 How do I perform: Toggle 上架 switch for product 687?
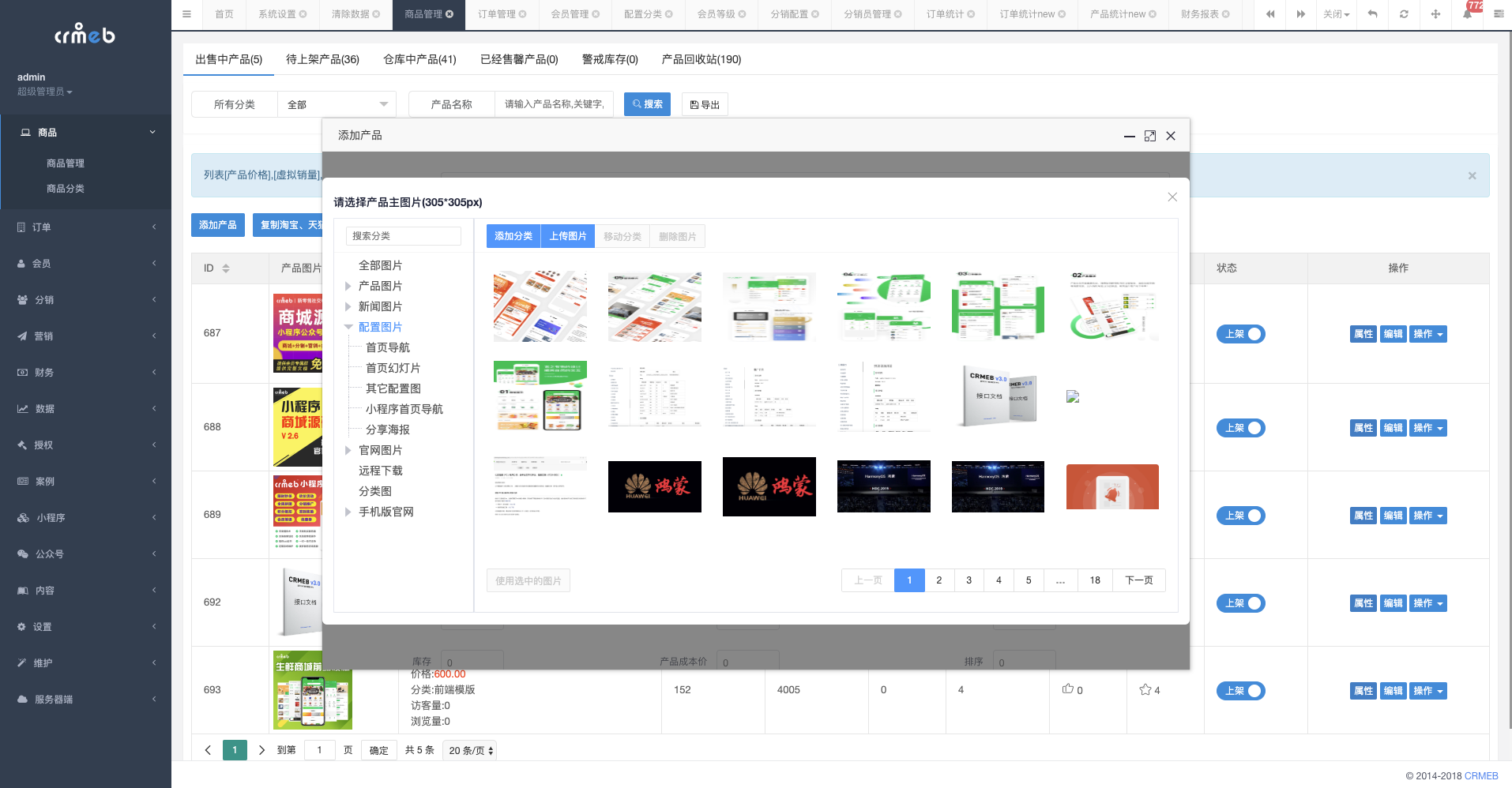click(1240, 333)
